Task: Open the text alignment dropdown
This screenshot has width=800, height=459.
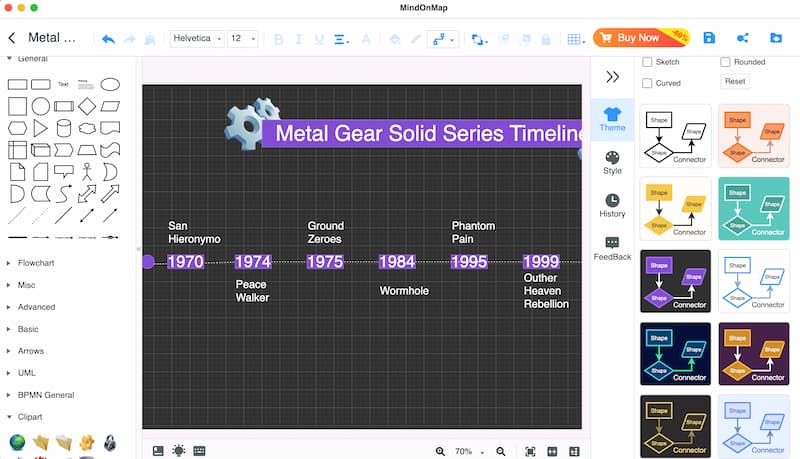Action: (x=341, y=39)
